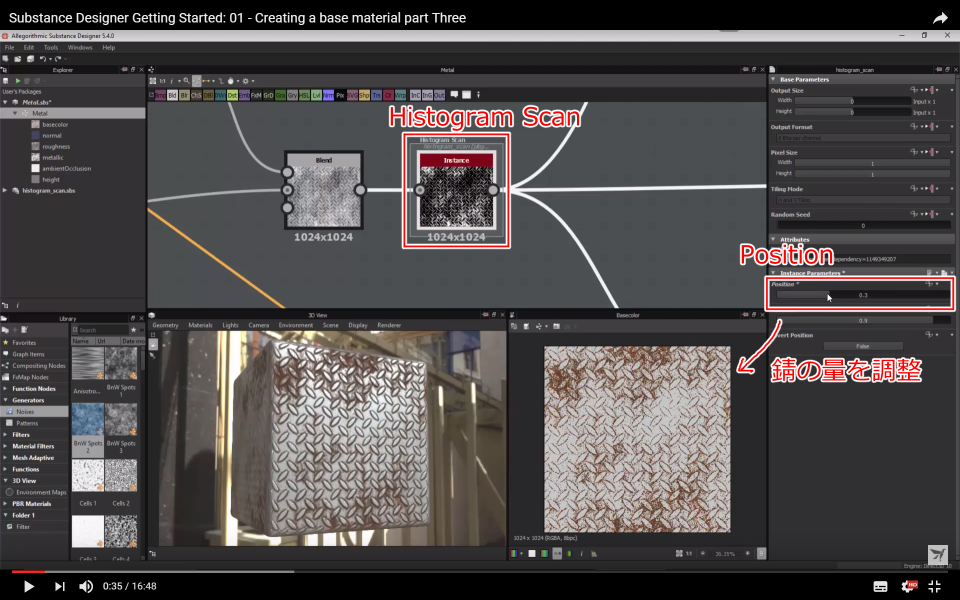The width and height of the screenshot is (960, 600).
Task: Collapse the Metal.sbs* package tree
Action: [x=6, y=102]
